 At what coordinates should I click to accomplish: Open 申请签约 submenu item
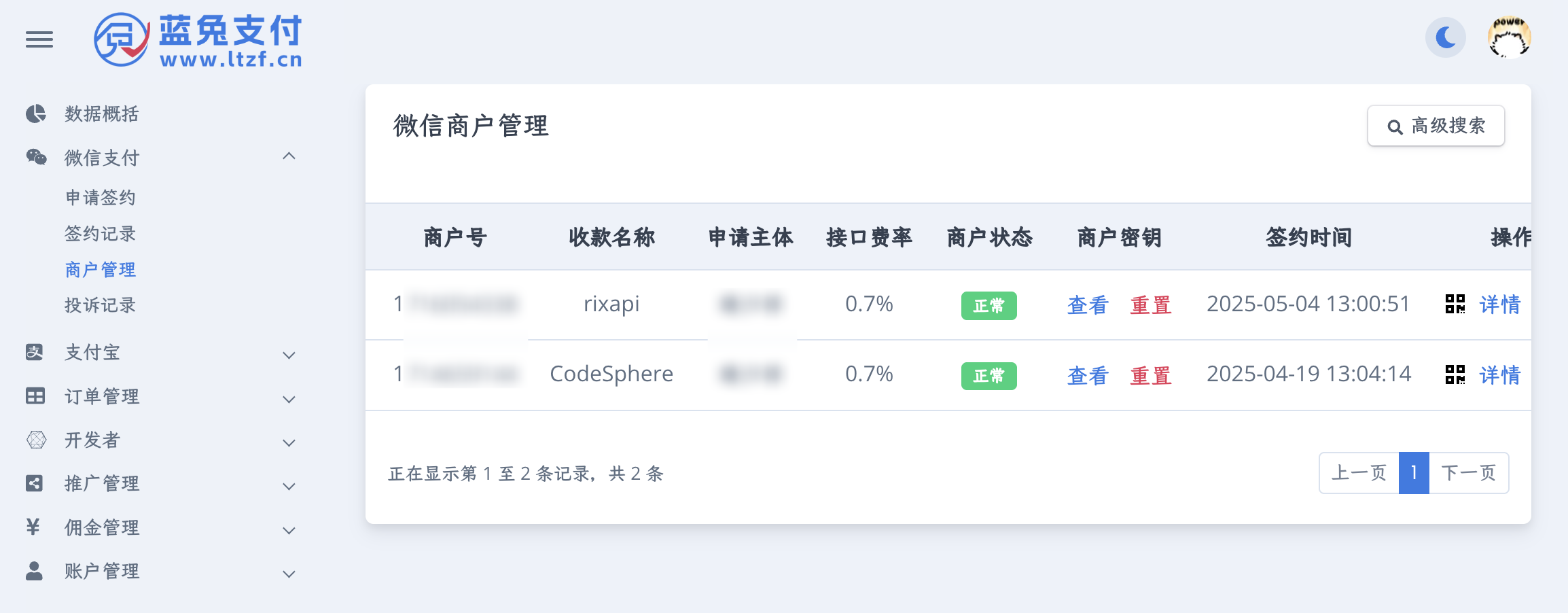[101, 198]
